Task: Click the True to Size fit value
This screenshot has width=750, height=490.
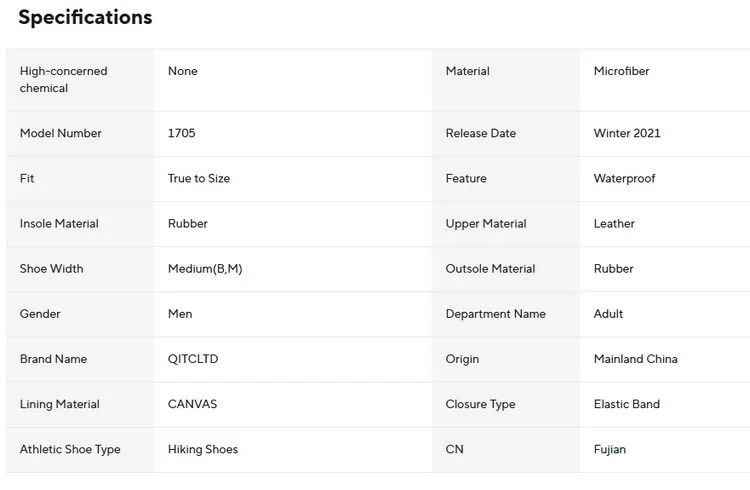Action: [198, 178]
